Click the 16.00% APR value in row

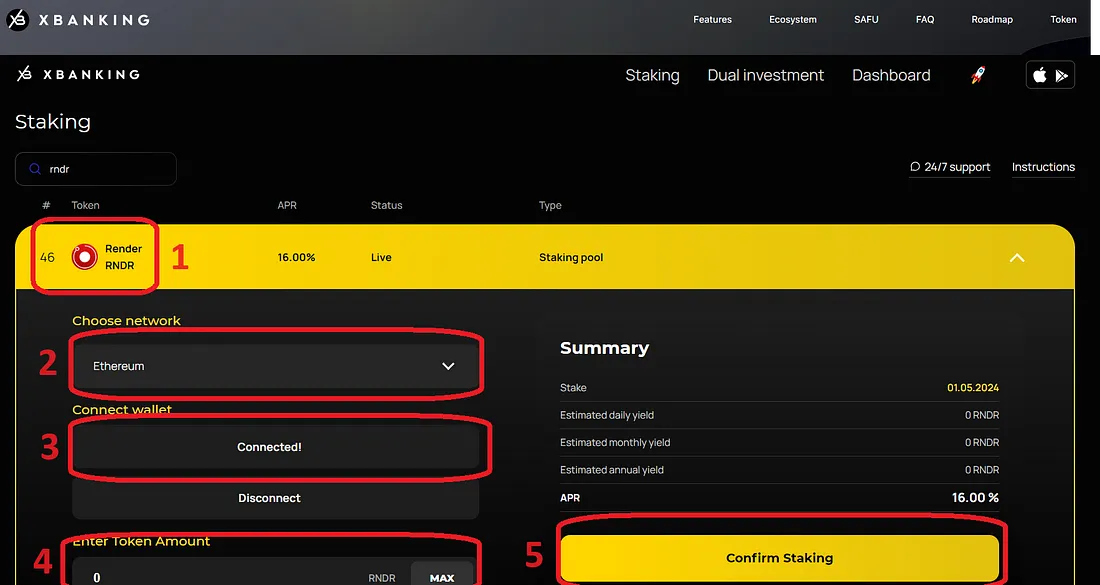click(x=296, y=257)
